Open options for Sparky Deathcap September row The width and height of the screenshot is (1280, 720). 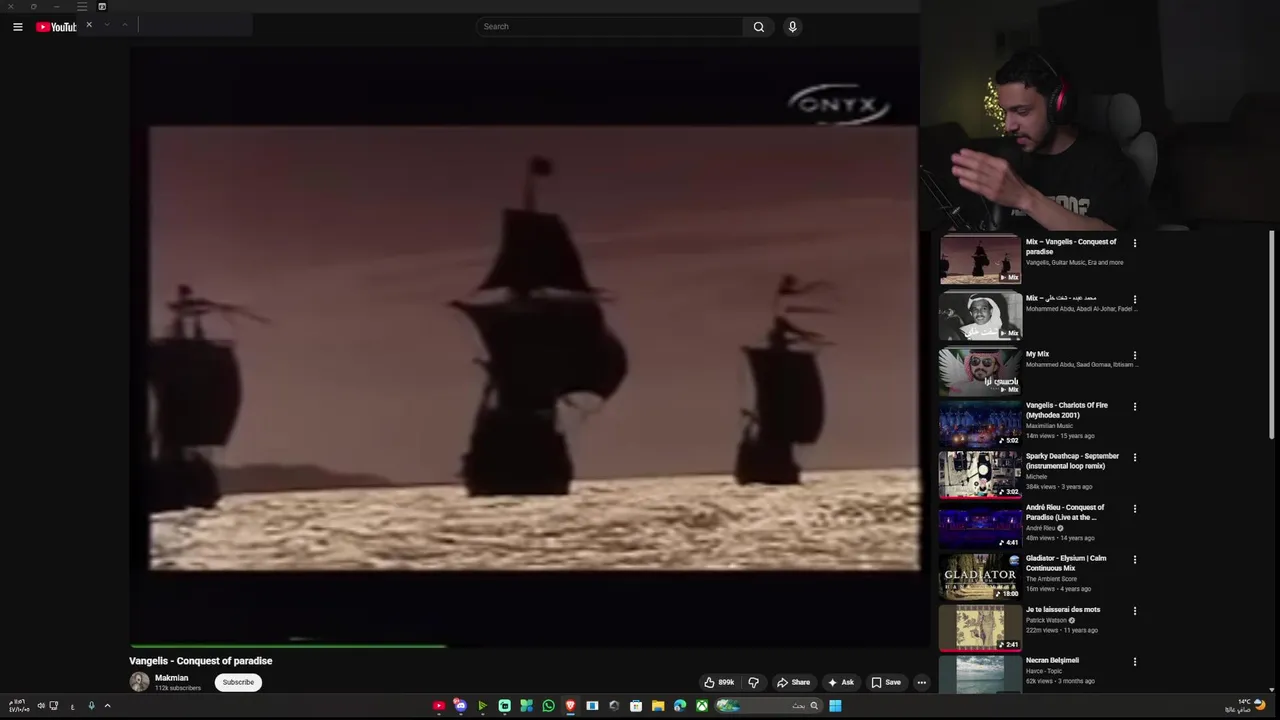click(1134, 458)
